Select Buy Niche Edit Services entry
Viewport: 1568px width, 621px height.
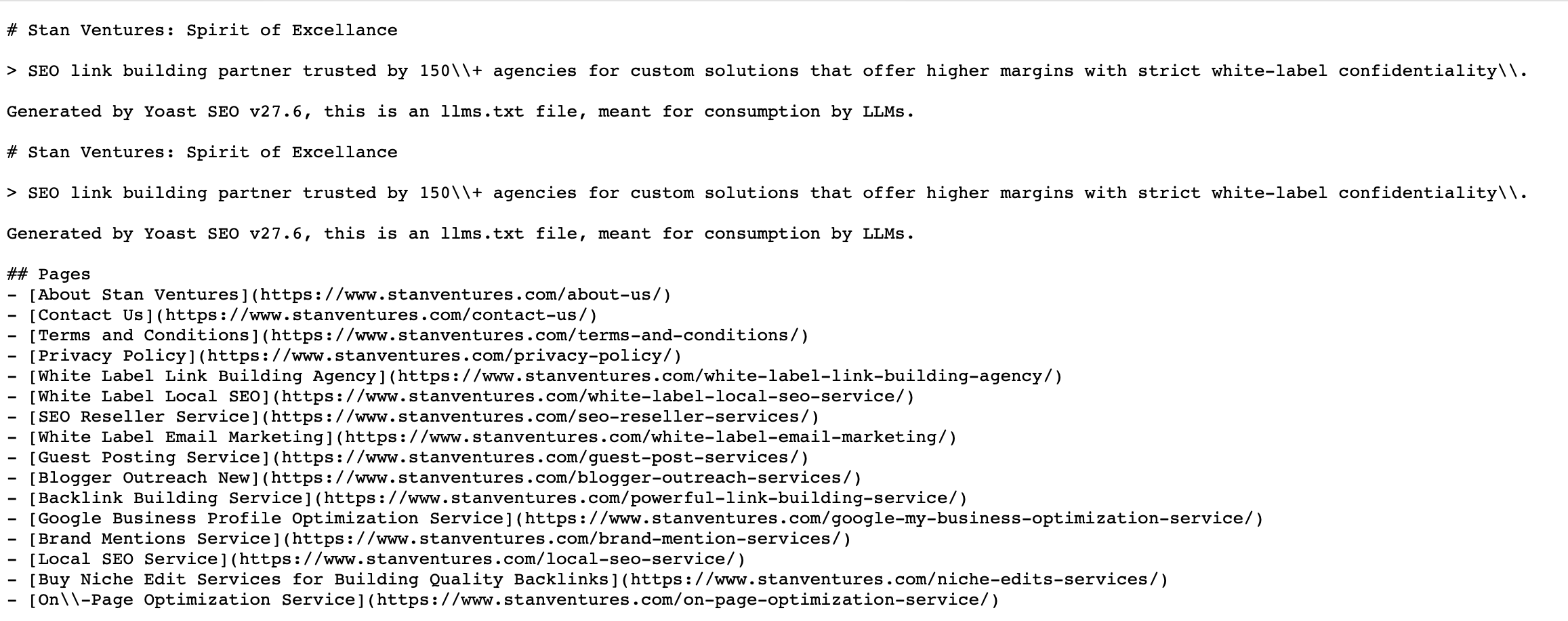587,580
